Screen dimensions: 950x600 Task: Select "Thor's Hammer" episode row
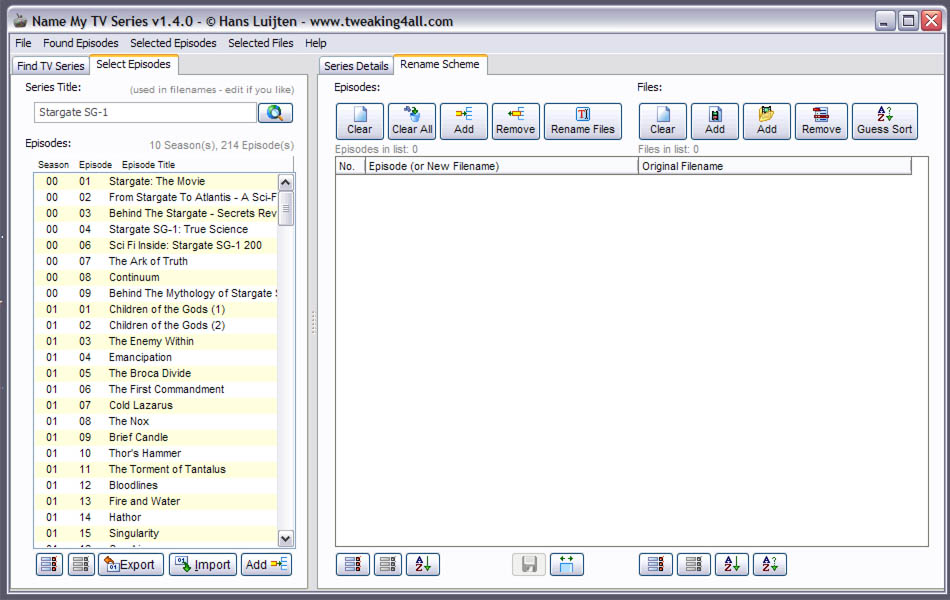pos(156,453)
